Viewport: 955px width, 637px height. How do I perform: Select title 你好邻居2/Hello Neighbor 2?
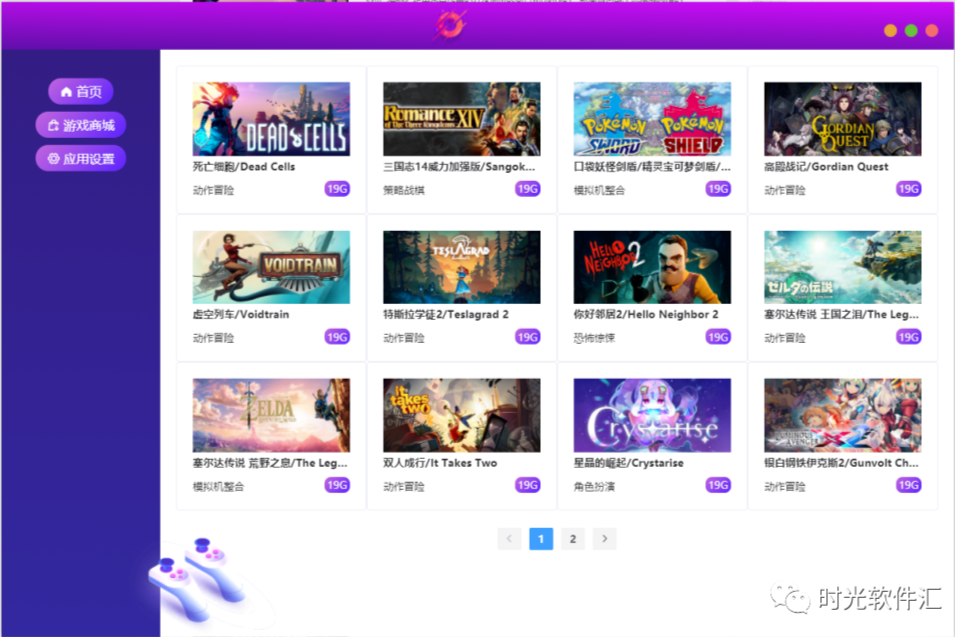[646, 315]
